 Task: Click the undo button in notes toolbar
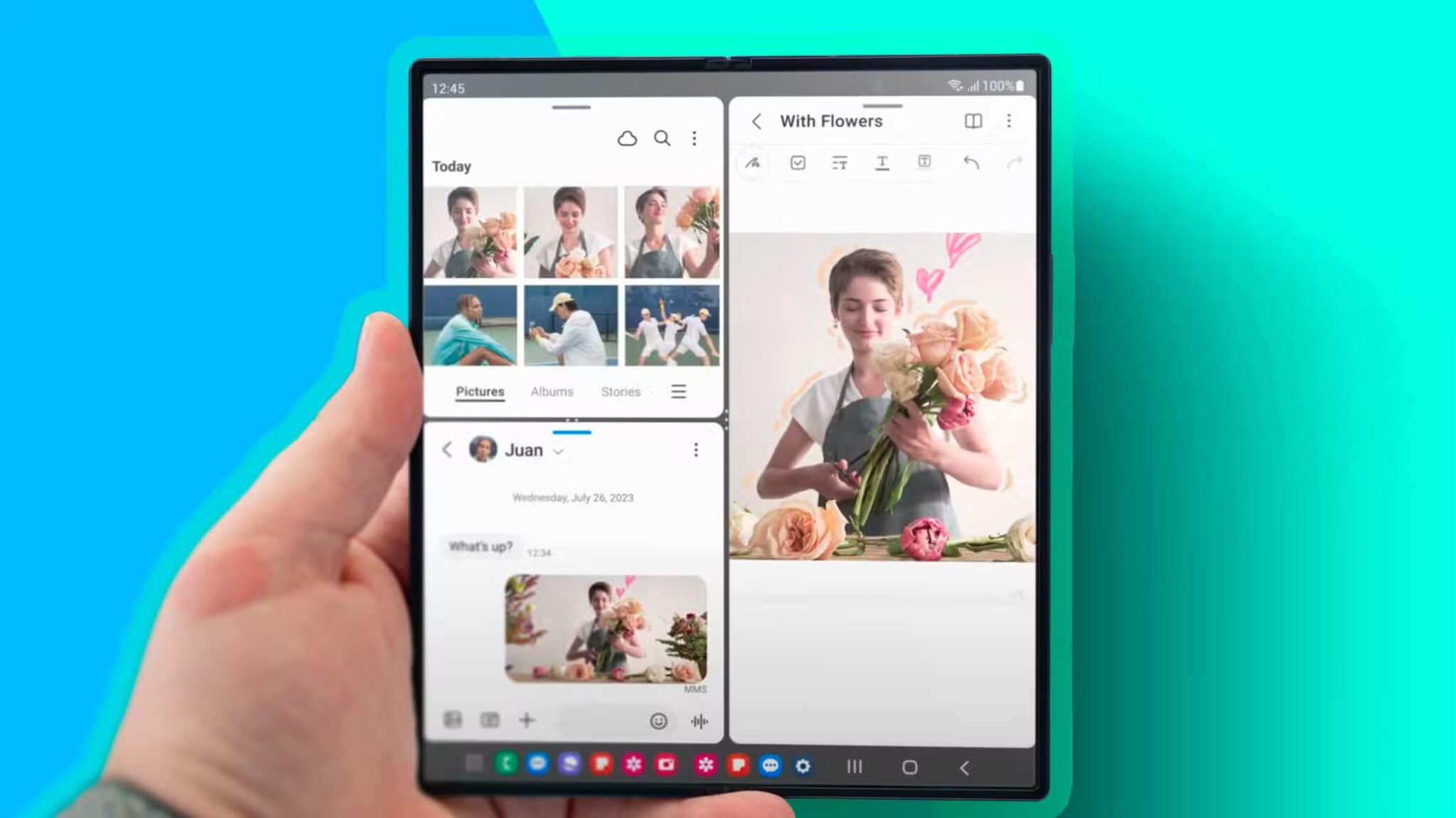tap(969, 162)
